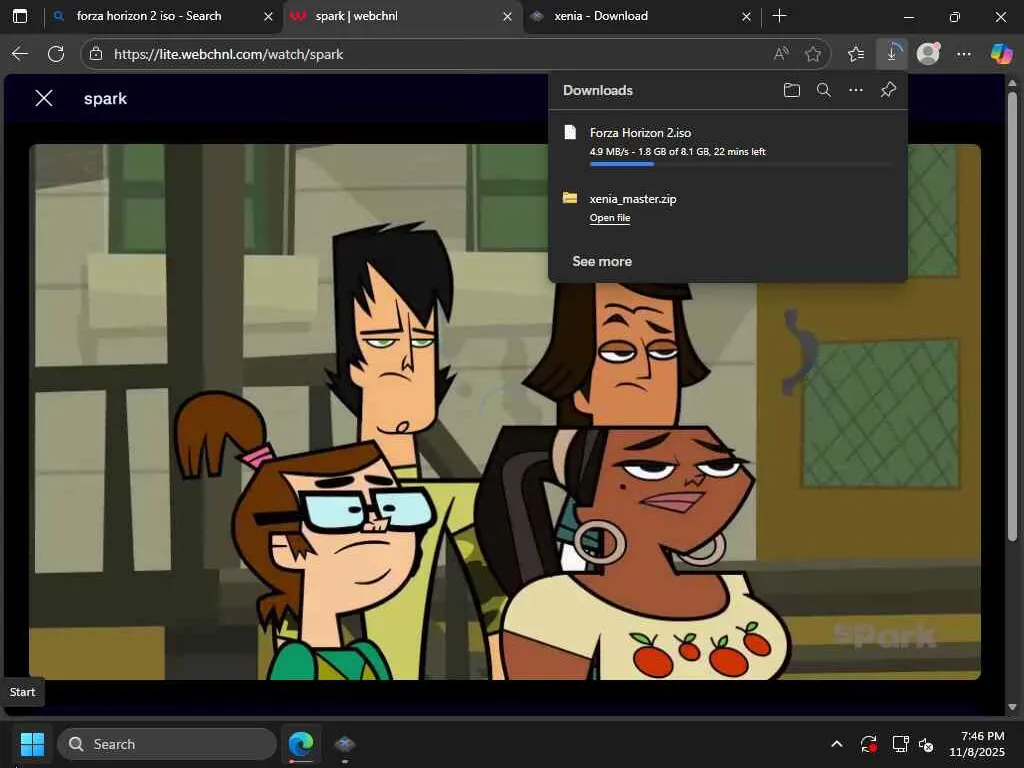
Task: Open the Copilot sidebar icon
Action: click(1001, 54)
